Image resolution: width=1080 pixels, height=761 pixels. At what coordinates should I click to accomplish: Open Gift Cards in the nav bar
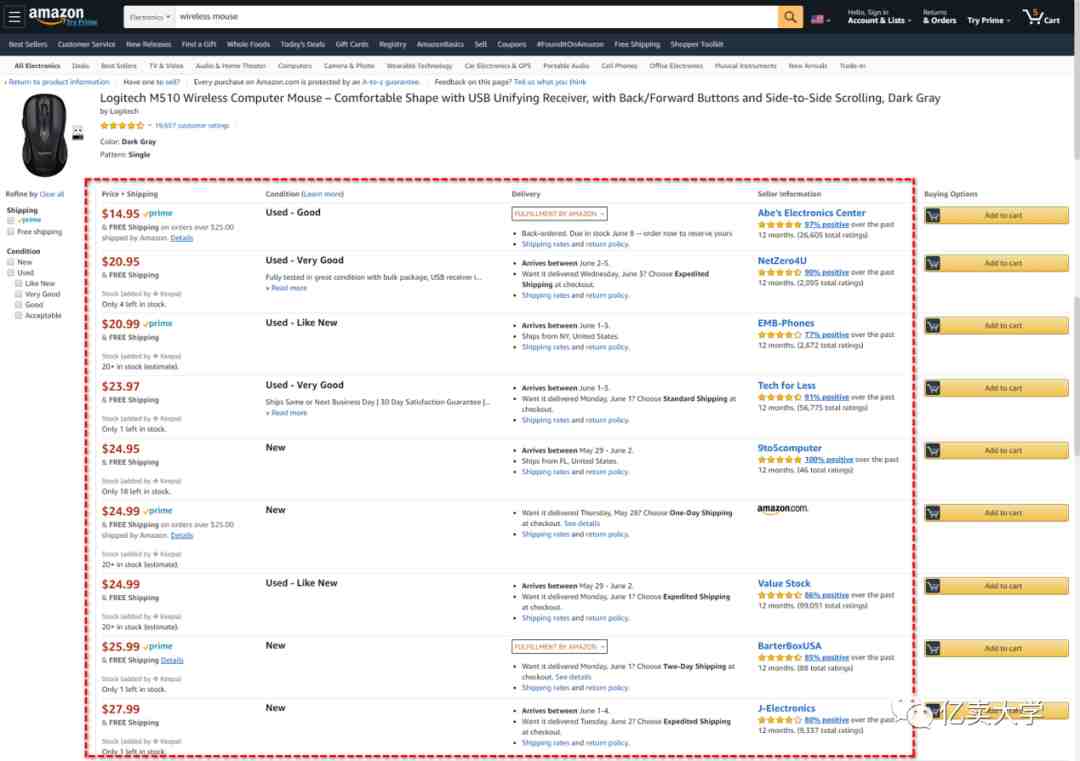pos(352,44)
